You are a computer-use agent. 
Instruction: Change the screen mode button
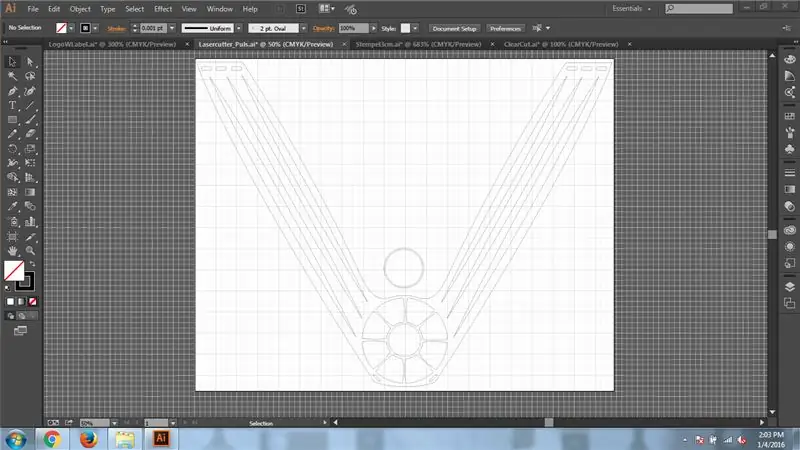20,331
